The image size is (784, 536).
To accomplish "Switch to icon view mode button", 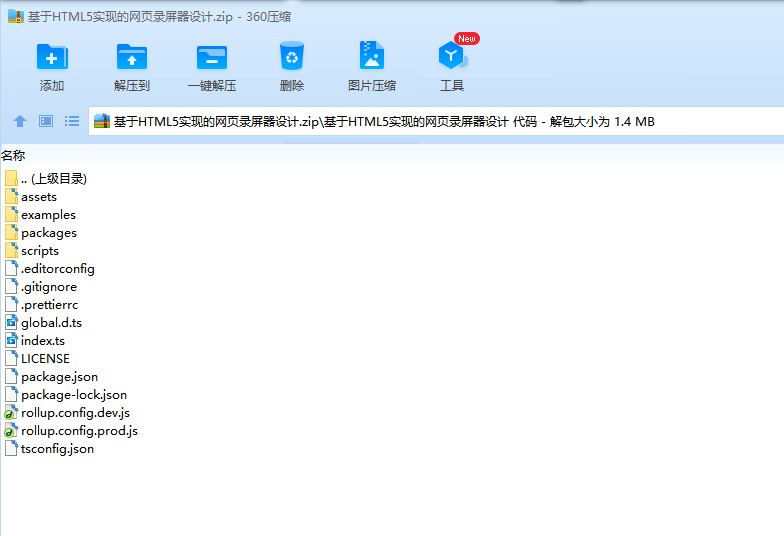I will coord(46,121).
